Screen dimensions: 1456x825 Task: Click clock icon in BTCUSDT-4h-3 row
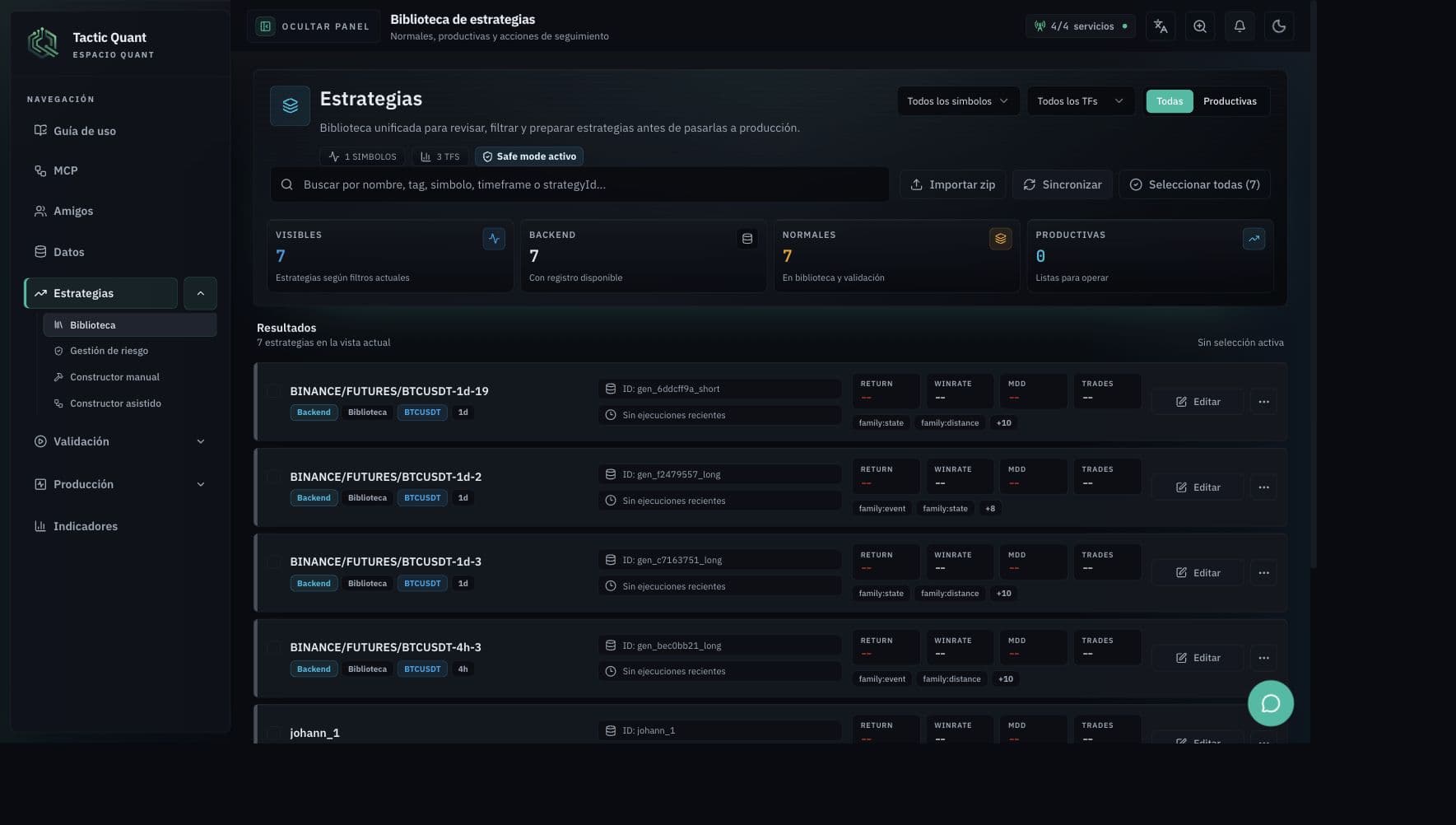click(611, 671)
